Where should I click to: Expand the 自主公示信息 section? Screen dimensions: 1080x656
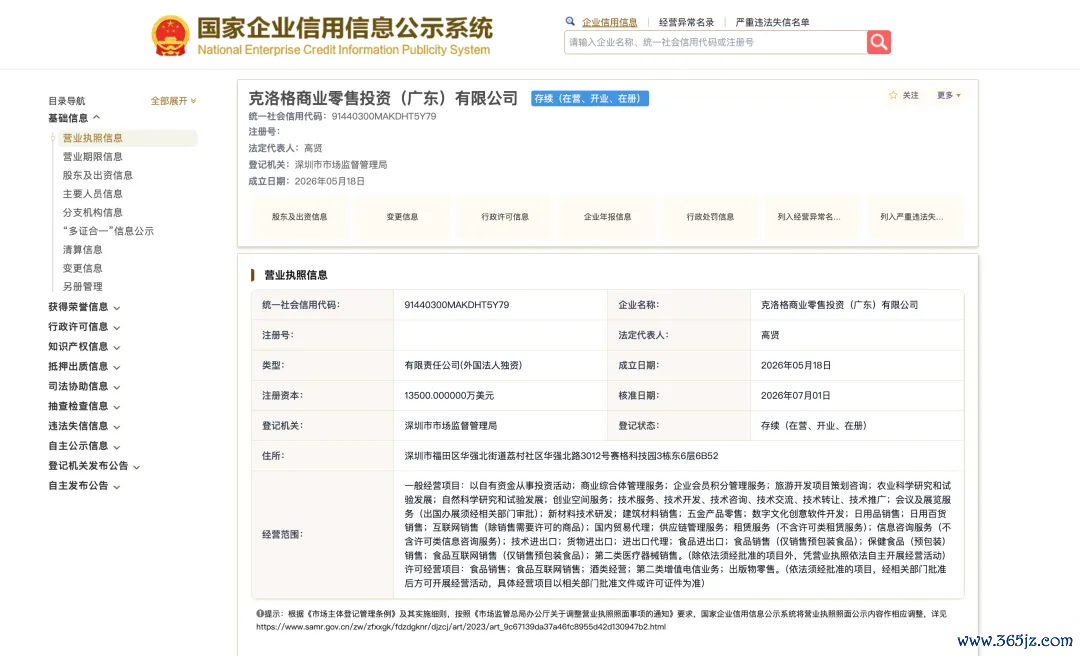(84, 446)
